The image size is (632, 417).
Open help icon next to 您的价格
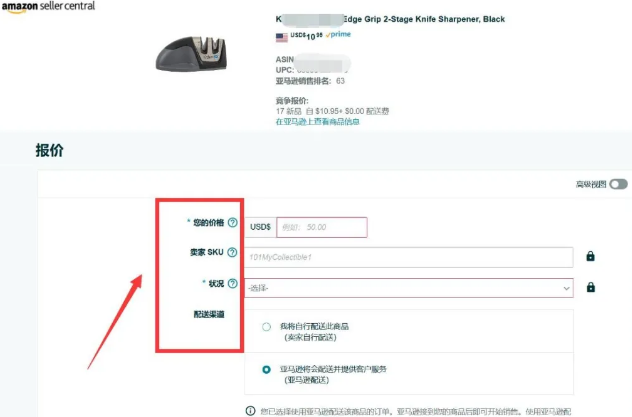pyautogui.click(x=233, y=222)
